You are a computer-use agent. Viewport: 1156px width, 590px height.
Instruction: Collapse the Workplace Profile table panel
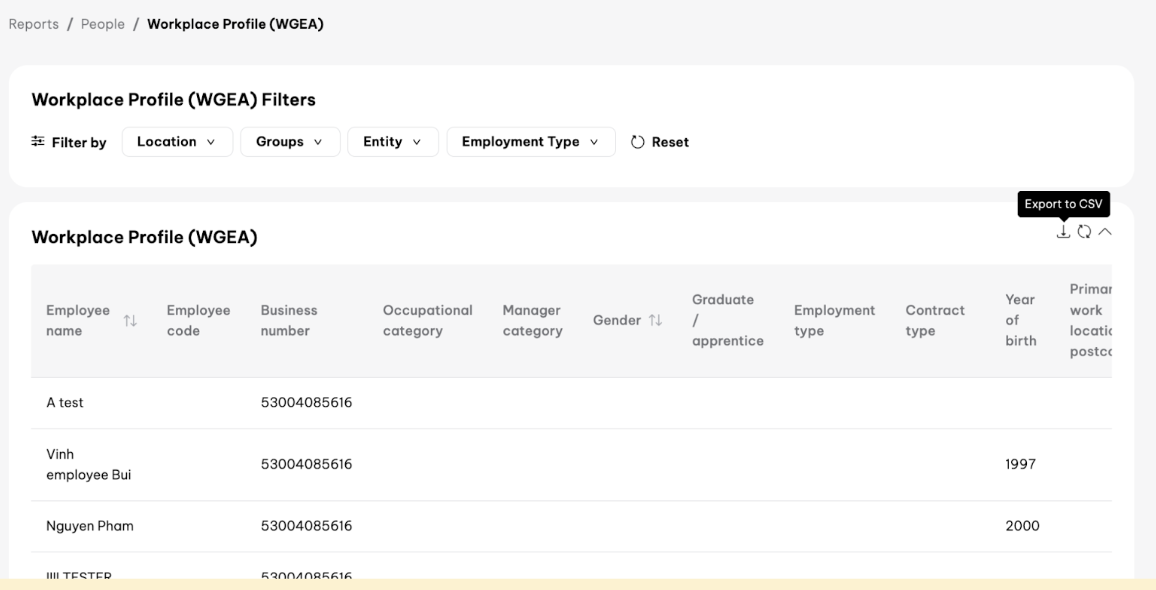point(1105,231)
